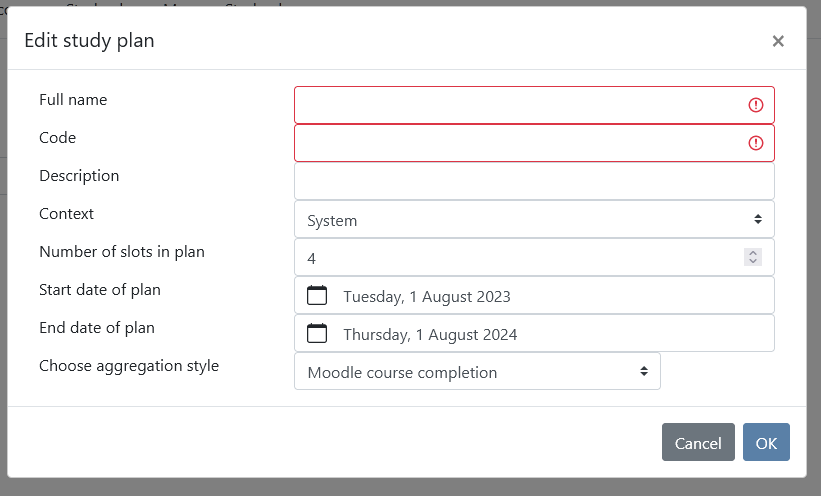This screenshot has width=821, height=496.
Task: Click the arrow on Moodle course completion select
Action: pos(644,371)
